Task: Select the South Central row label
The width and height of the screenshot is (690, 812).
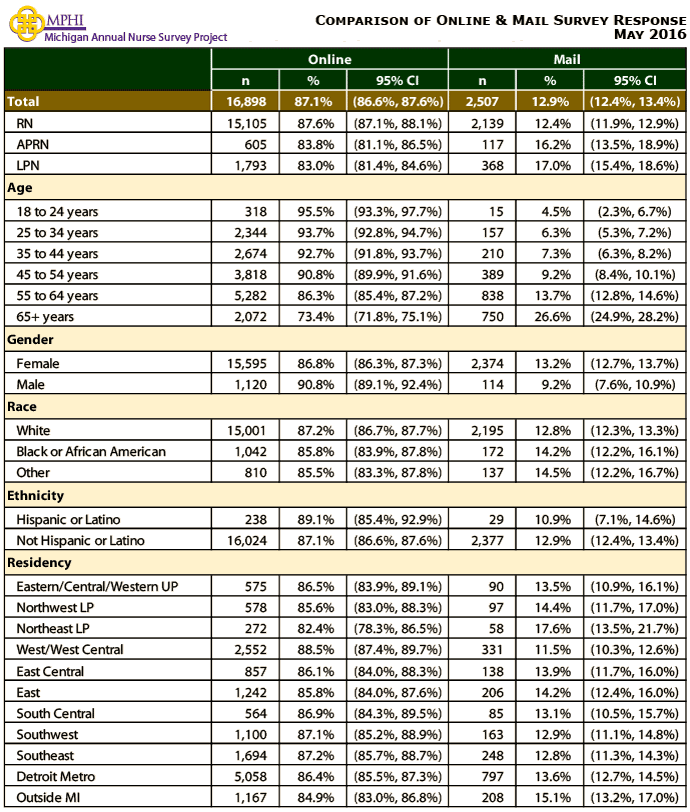Action: click(x=55, y=714)
